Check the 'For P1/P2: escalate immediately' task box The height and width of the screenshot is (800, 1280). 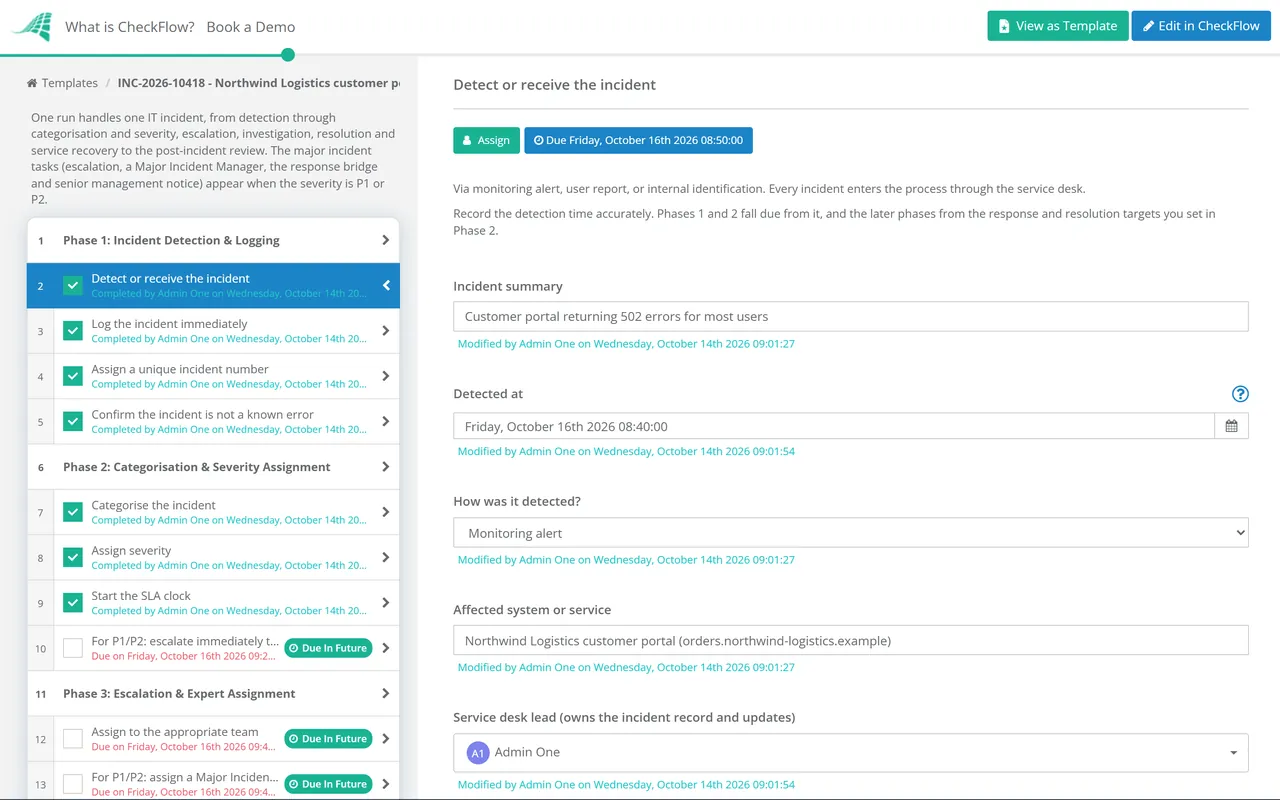click(73, 648)
